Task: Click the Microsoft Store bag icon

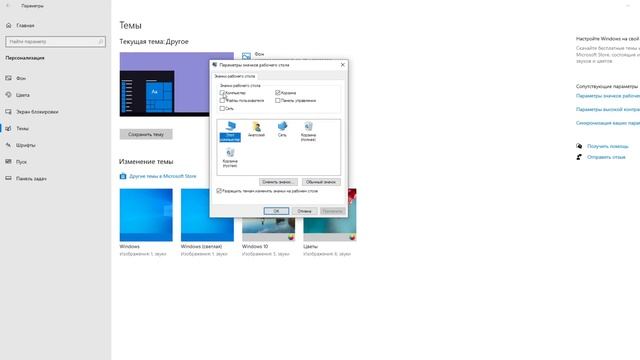Action: pyautogui.click(x=123, y=176)
